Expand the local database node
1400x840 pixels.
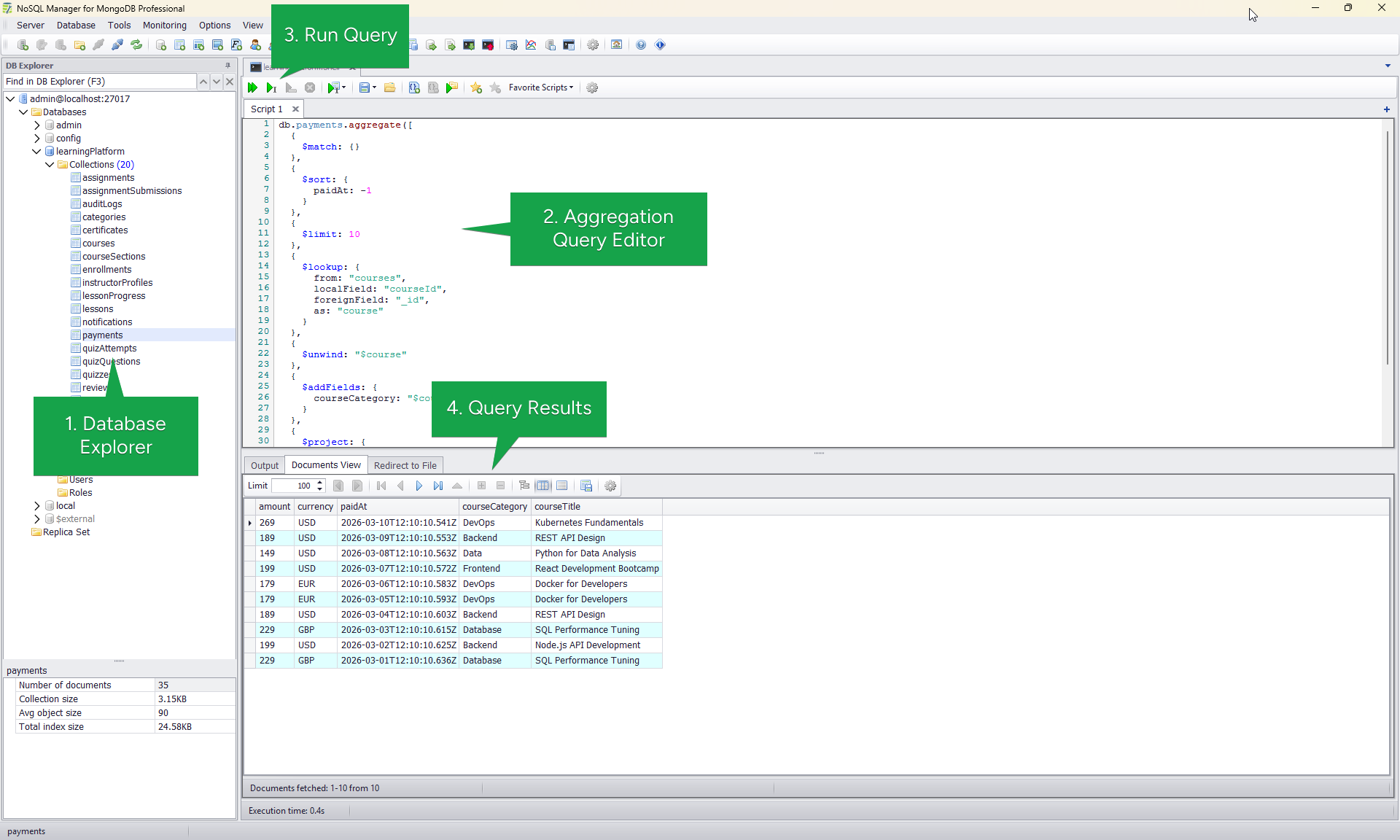tap(36, 506)
